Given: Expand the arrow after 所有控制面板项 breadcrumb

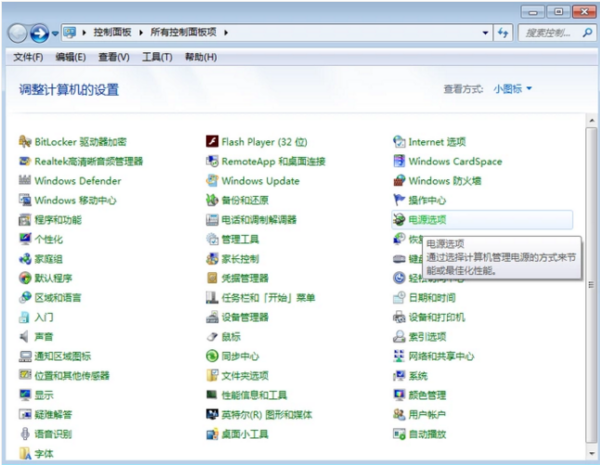Looking at the screenshot, I should pos(226,33).
